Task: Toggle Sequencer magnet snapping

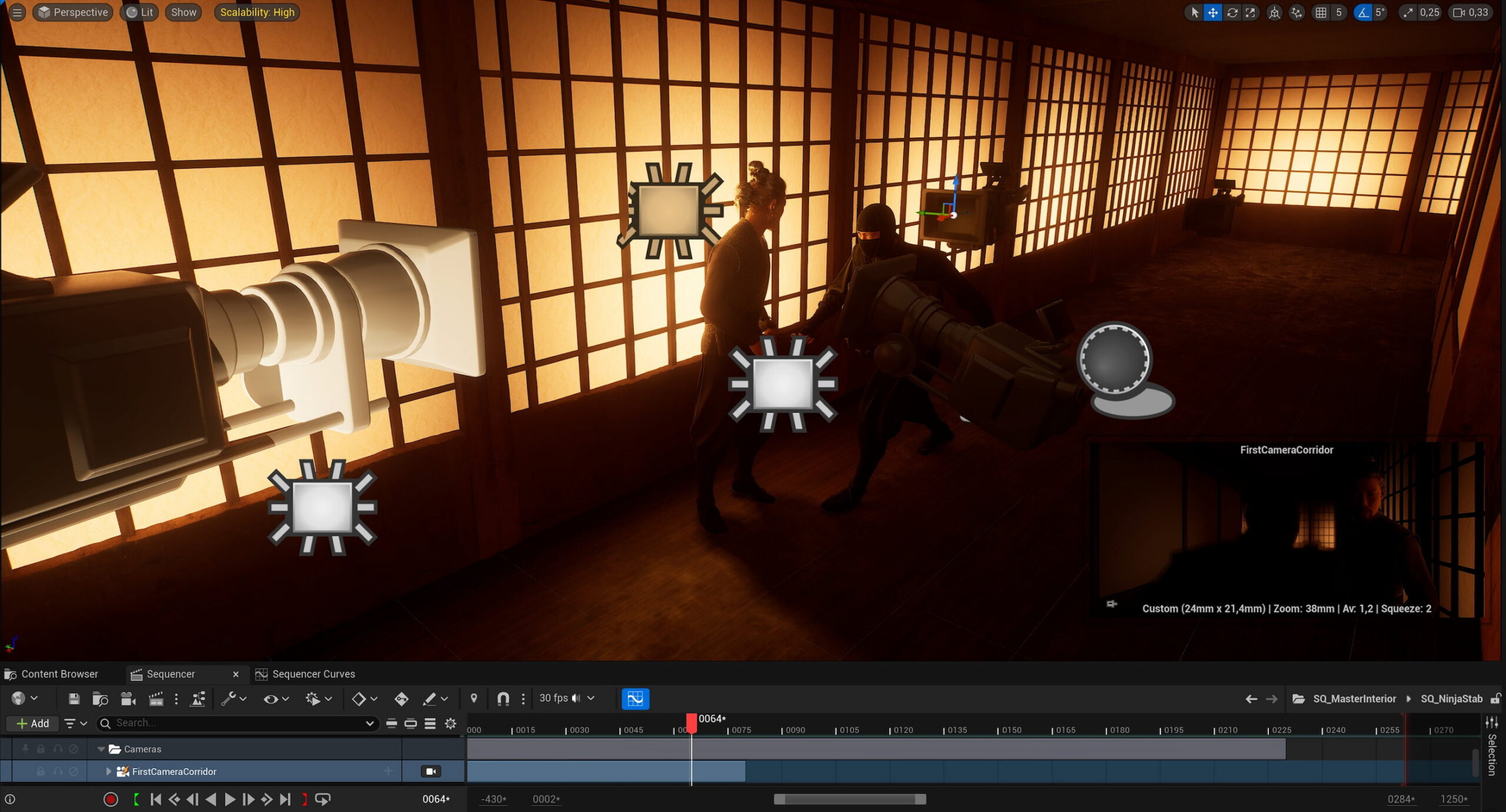Action: pos(503,699)
